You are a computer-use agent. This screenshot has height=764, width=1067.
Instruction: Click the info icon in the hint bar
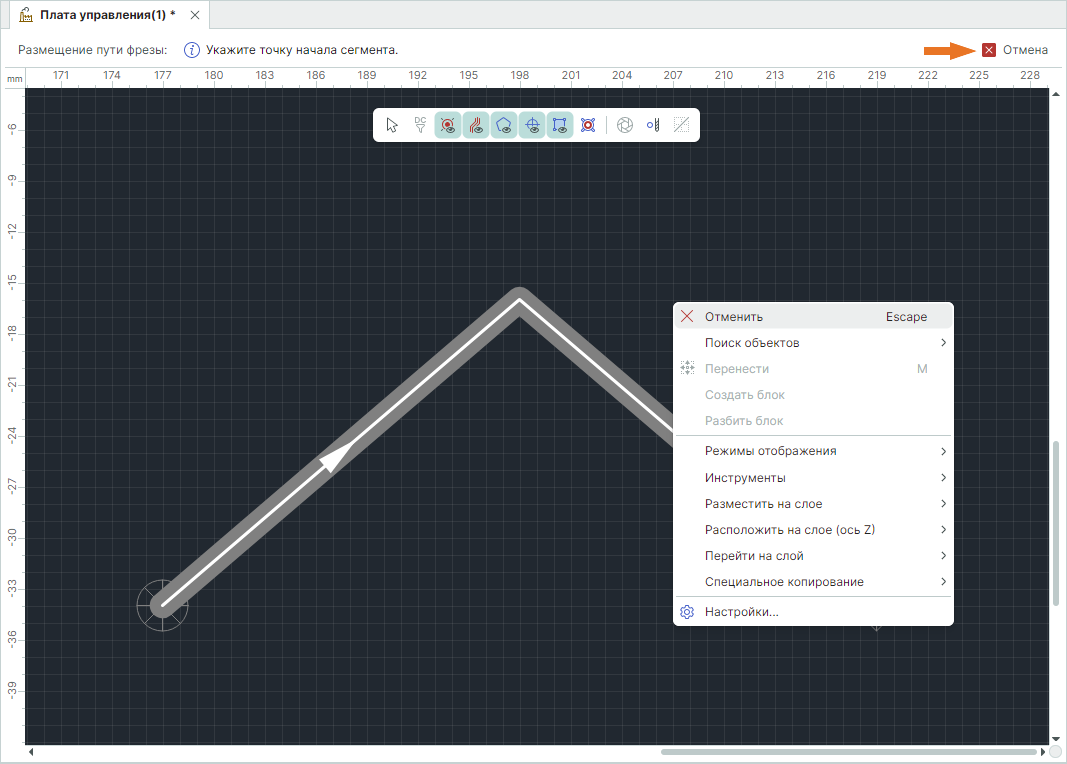pos(192,49)
